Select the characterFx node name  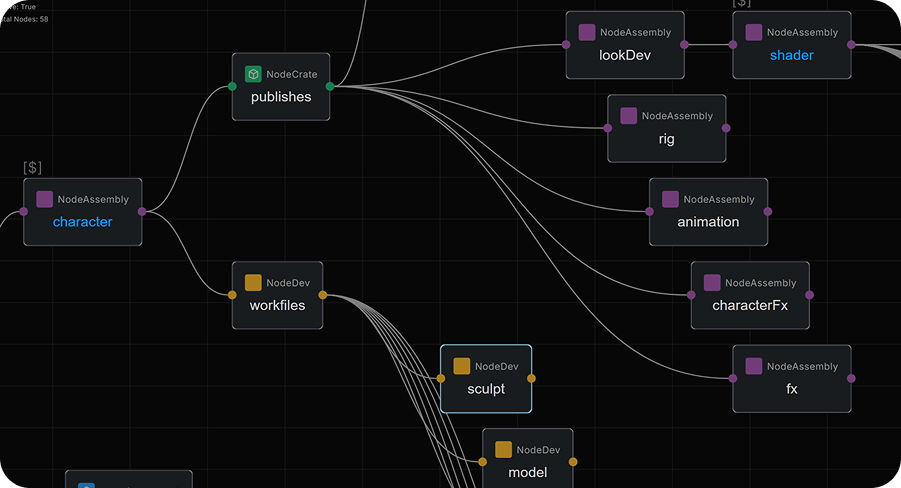pos(750,305)
